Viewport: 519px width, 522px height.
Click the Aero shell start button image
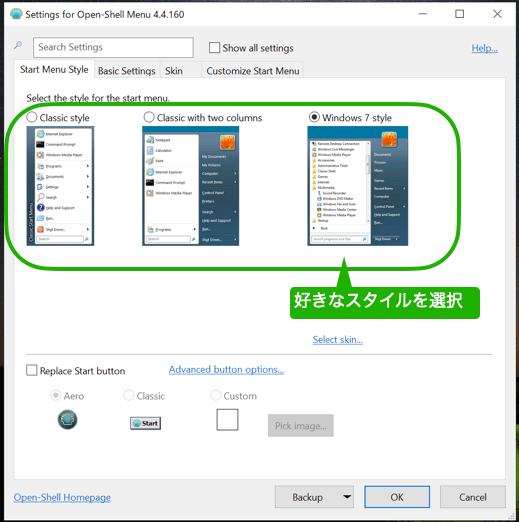(67, 419)
